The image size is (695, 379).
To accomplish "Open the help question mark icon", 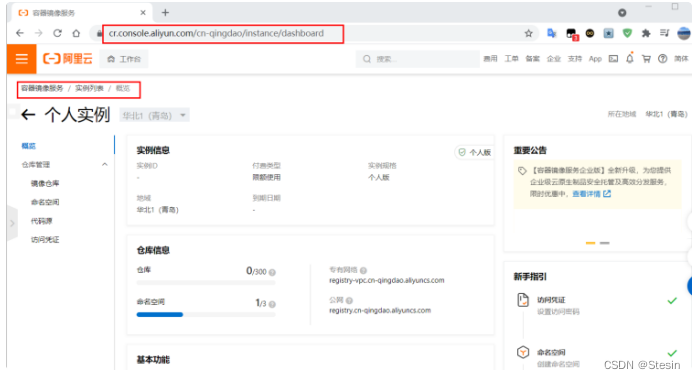I will pyautogui.click(x=663, y=59).
